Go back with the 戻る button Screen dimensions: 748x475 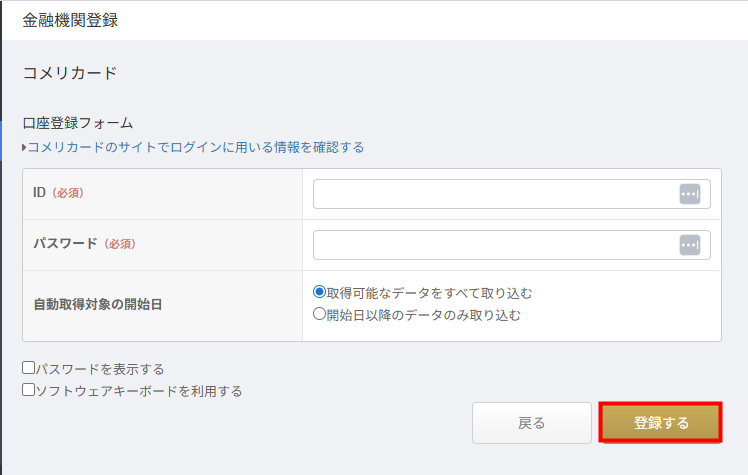(532, 423)
